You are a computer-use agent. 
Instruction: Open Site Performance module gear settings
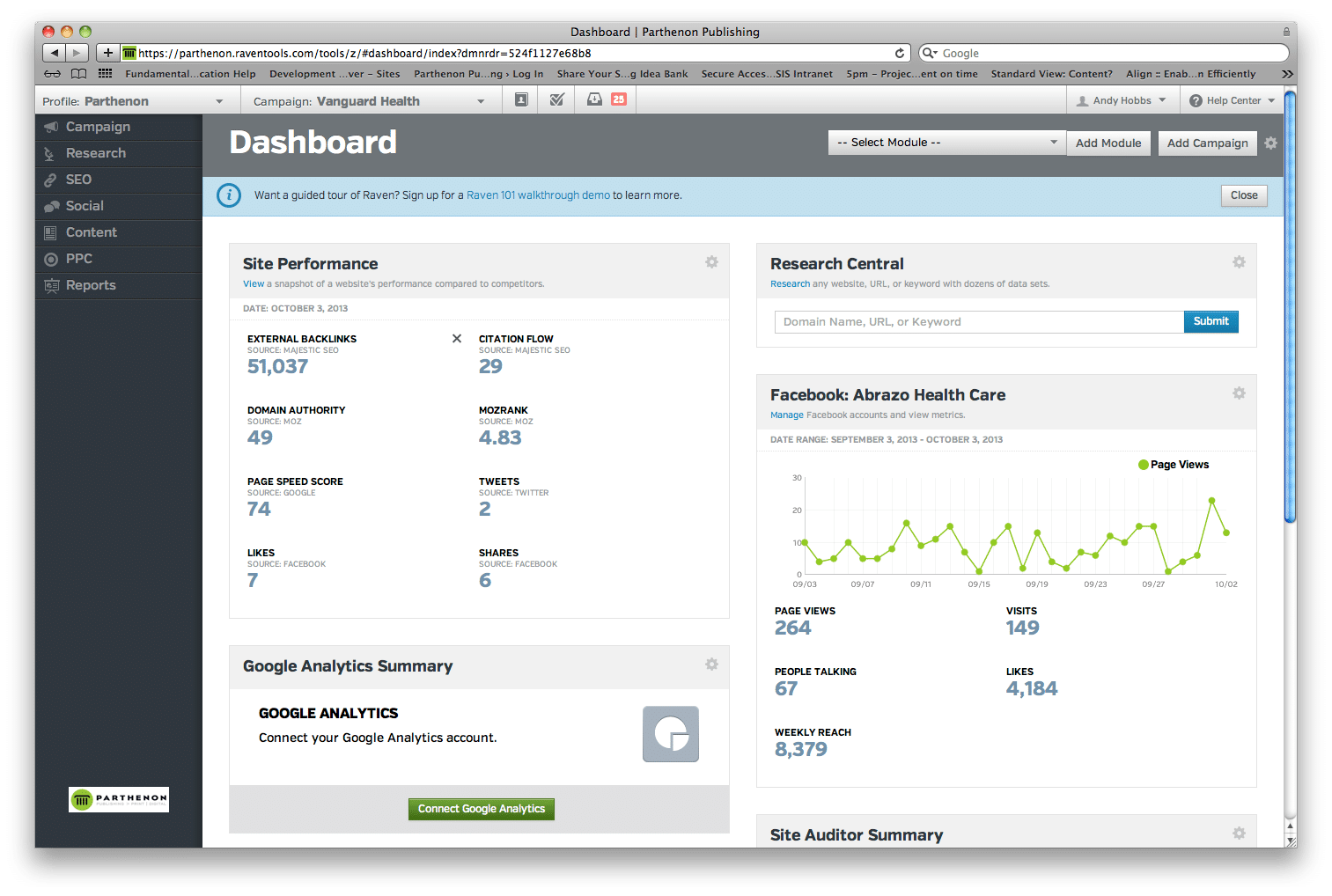[x=711, y=262]
